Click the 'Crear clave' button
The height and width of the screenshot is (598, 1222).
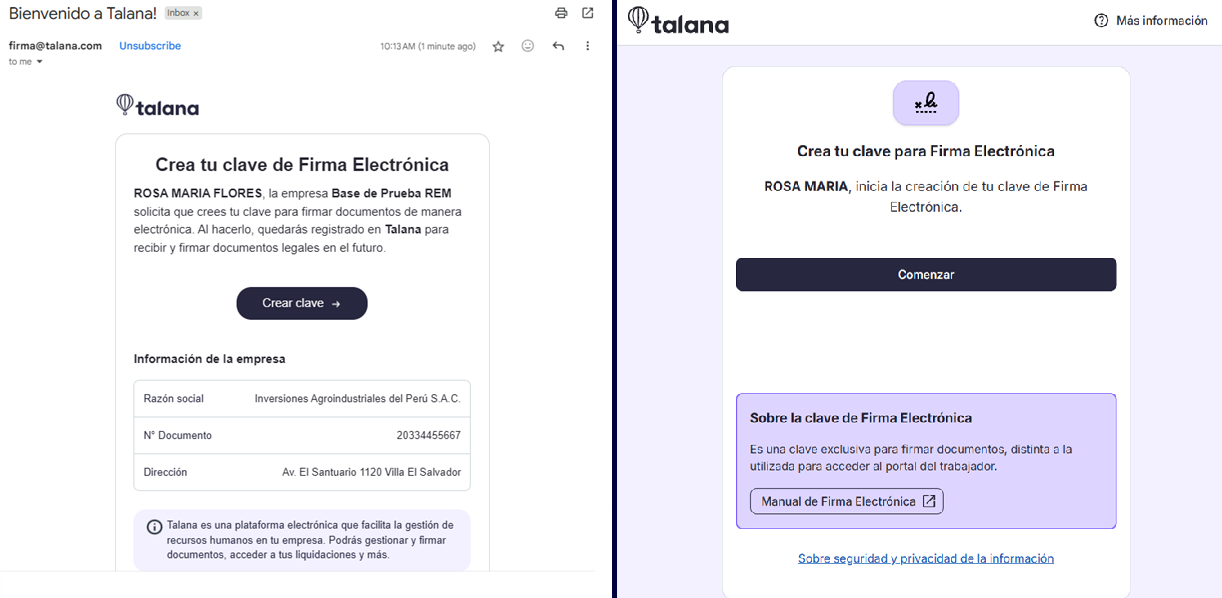[302, 303]
